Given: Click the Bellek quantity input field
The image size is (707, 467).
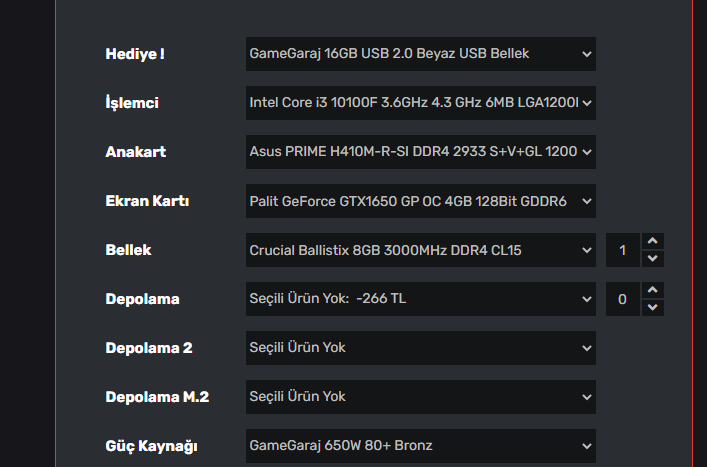Looking at the screenshot, I should (x=623, y=250).
